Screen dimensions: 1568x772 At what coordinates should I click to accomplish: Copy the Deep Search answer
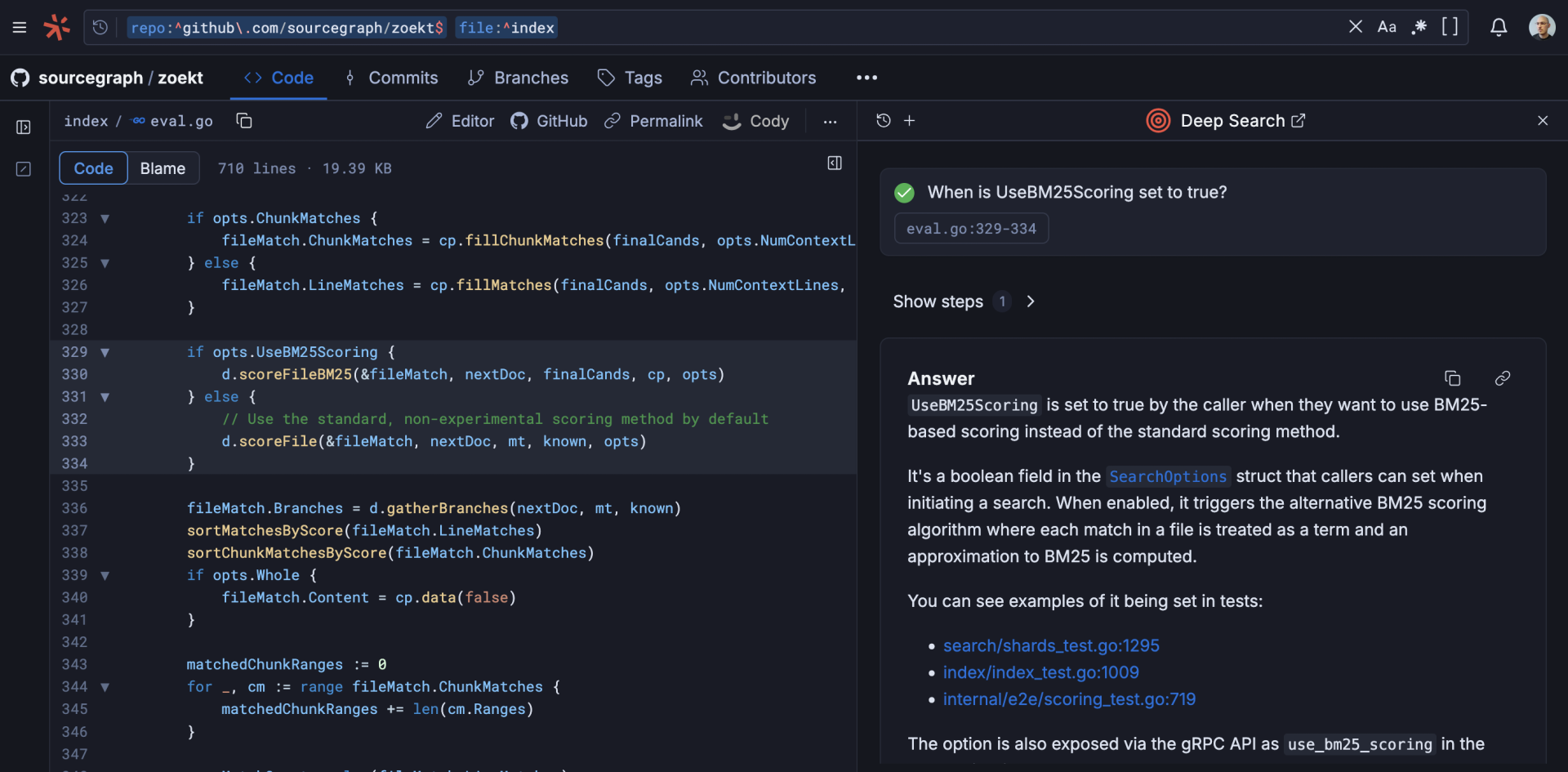[x=1453, y=378]
